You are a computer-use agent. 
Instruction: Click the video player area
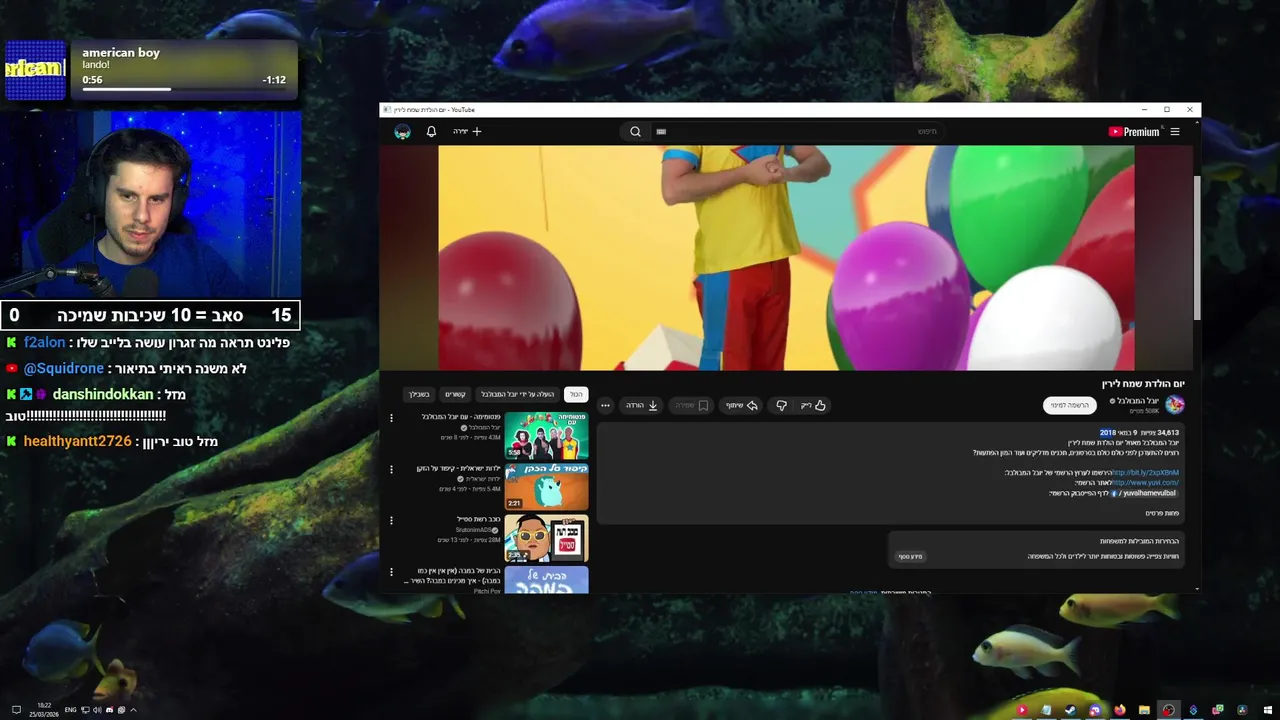[x=786, y=258]
